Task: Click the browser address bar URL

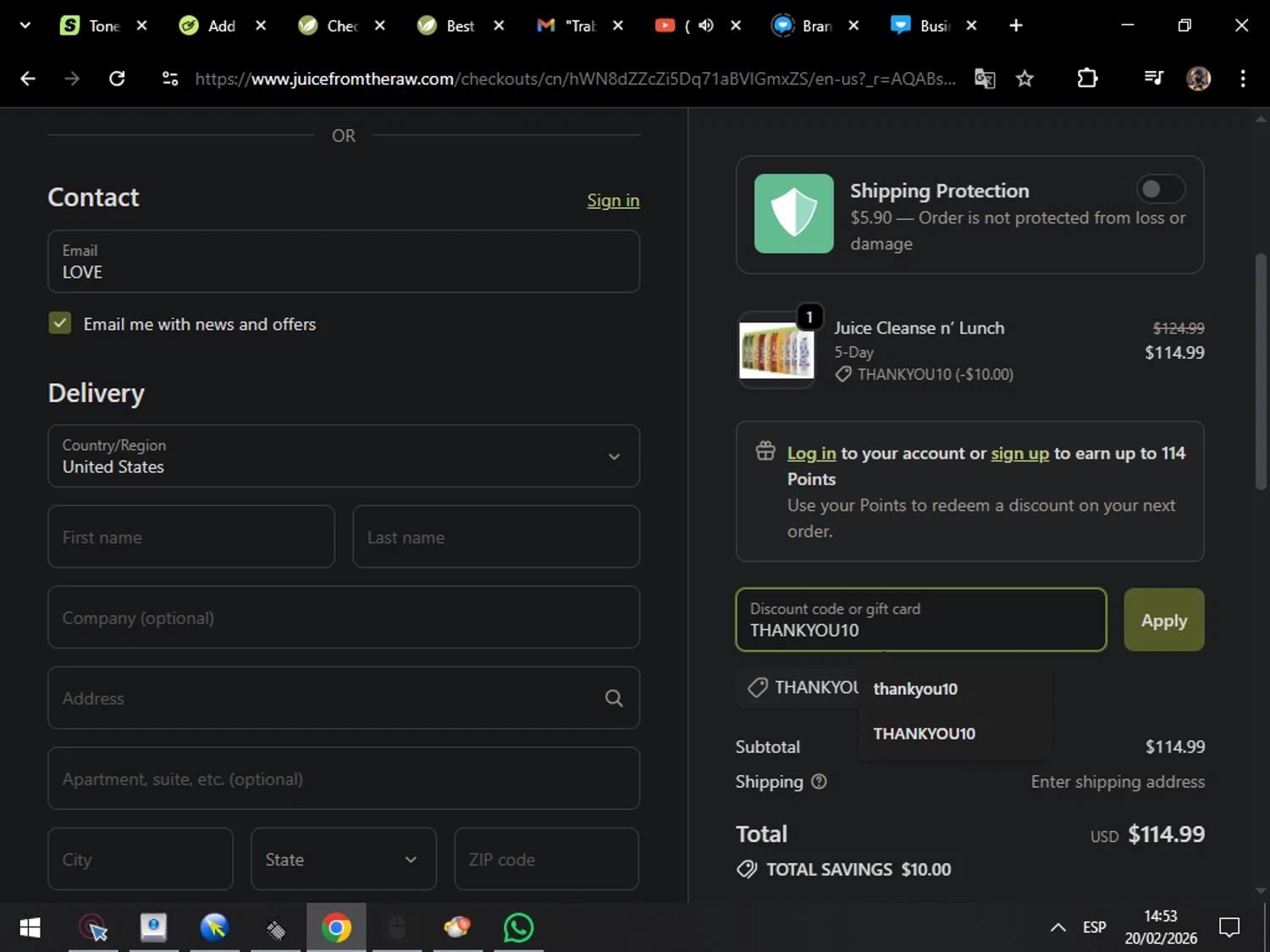Action: coord(576,79)
